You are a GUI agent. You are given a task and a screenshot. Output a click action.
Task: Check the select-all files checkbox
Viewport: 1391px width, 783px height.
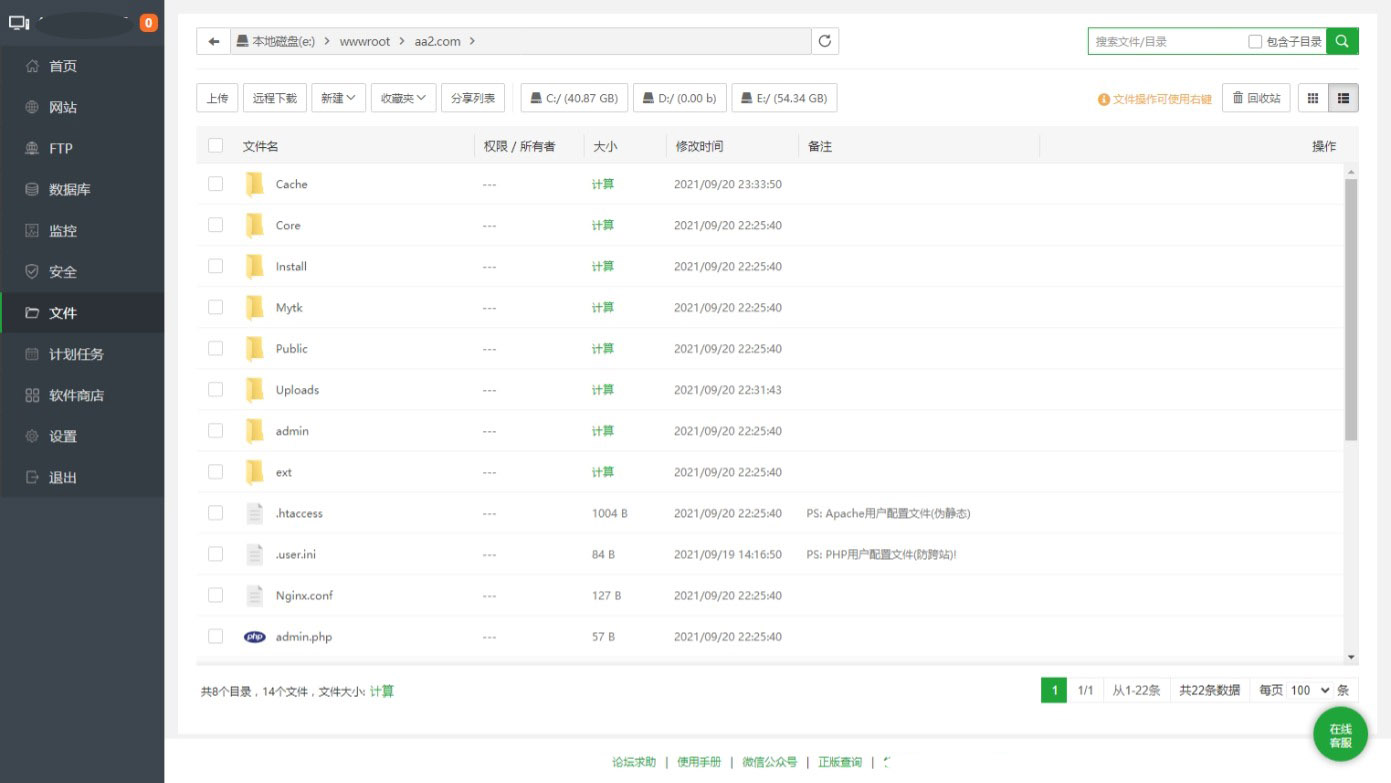(x=215, y=146)
